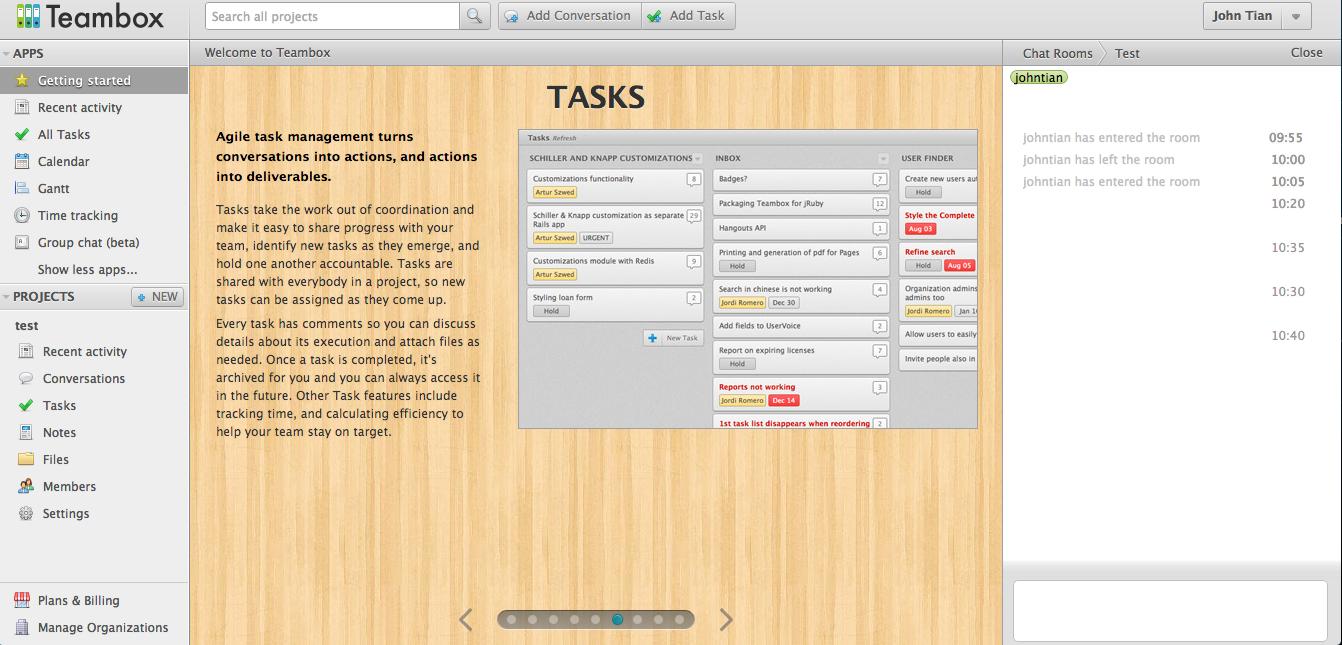Click the johntian user badge in chat
1342x645 pixels.
[1039, 77]
